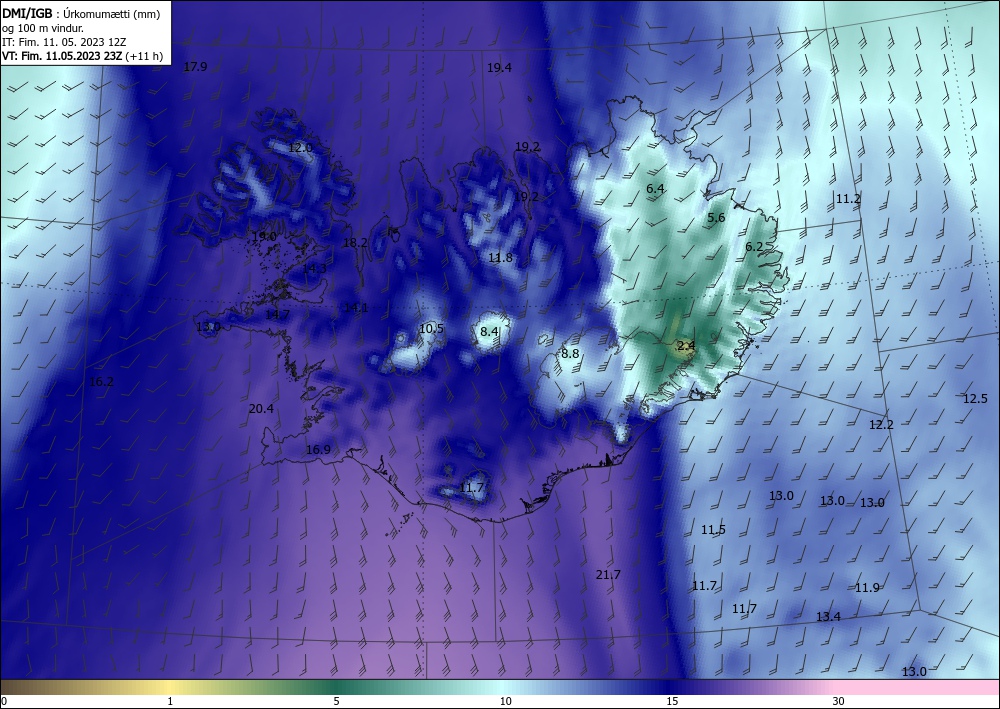
Task: Click the 16.2 value over the western sea
Action: click(101, 383)
